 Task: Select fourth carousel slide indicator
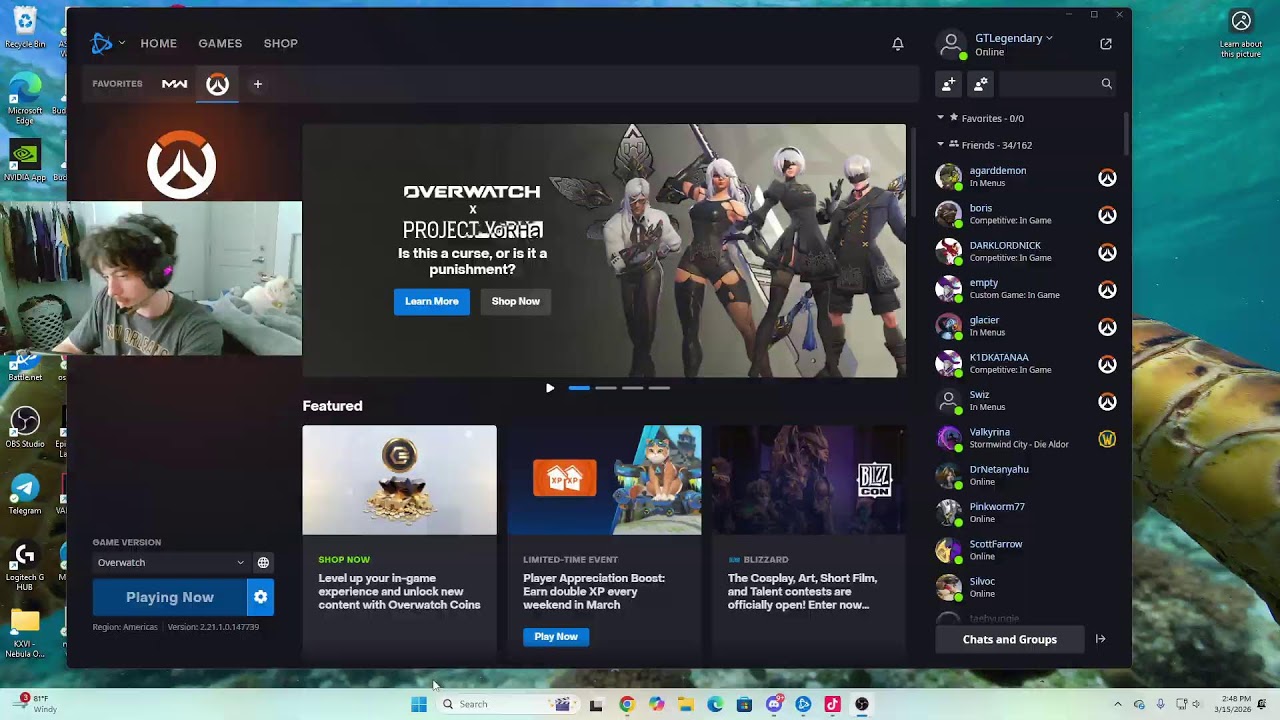pos(659,388)
